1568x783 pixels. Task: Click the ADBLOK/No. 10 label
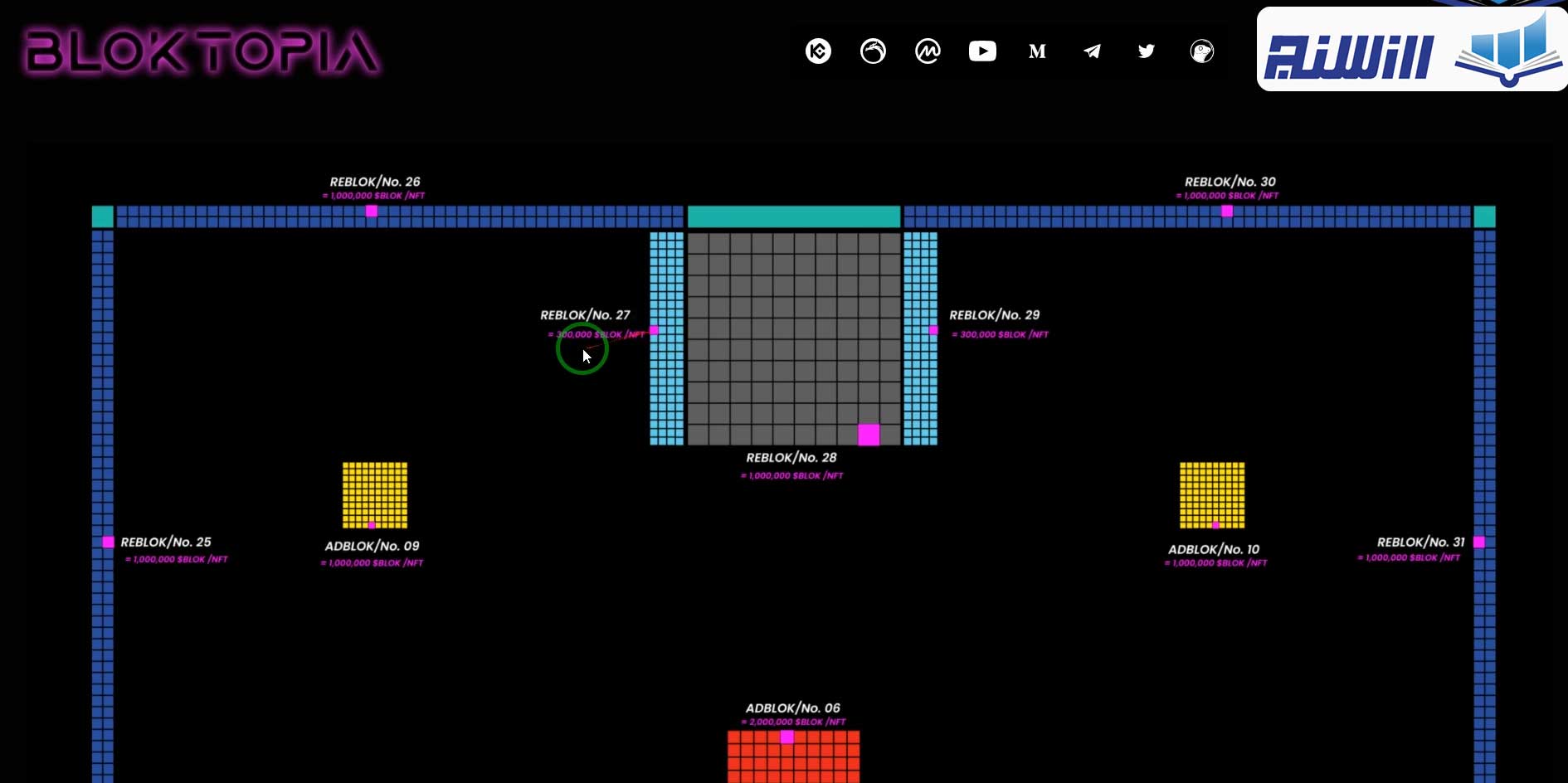click(x=1214, y=550)
